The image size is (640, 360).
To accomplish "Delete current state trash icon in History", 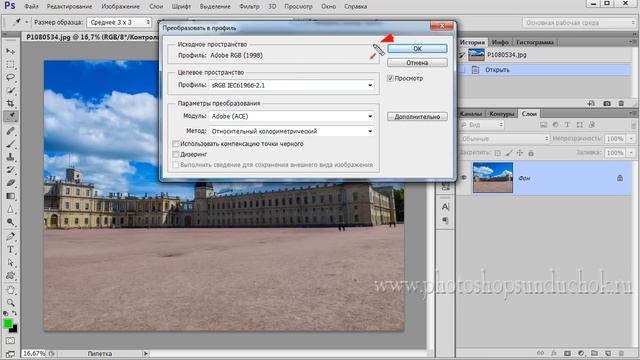I will pyautogui.click(x=621, y=104).
